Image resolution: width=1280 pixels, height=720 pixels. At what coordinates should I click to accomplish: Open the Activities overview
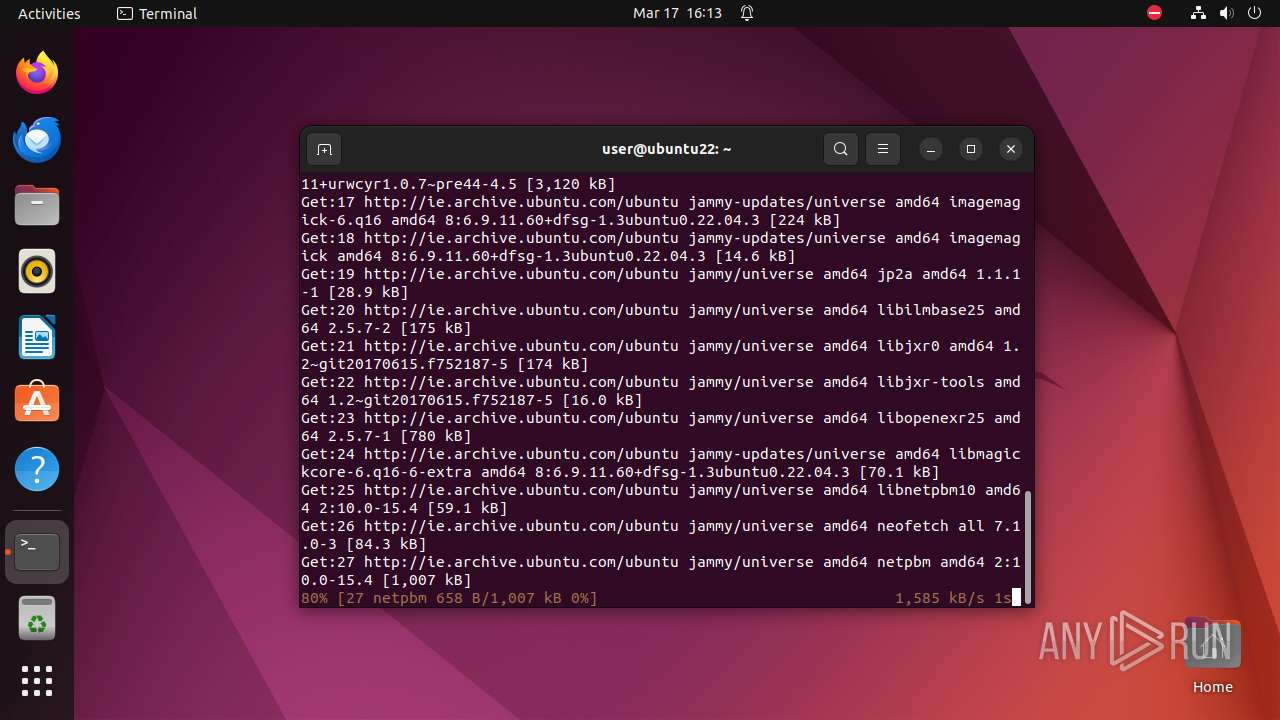click(x=49, y=14)
